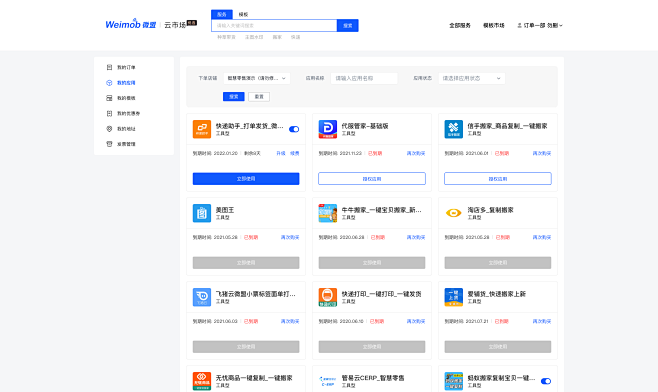This screenshot has width=658, height=392.
Task: Click 再次购买 on the 快递打印 card
Action: pyautogui.click(x=416, y=321)
